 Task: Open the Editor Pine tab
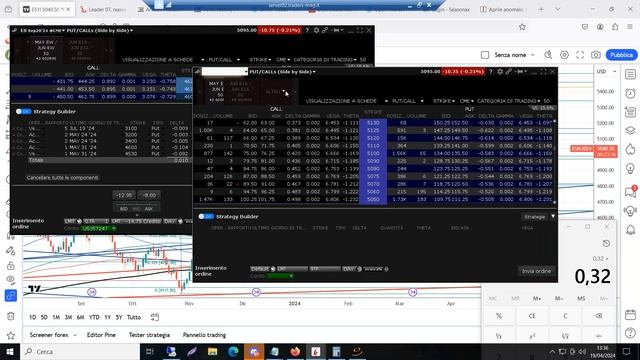tap(101, 335)
